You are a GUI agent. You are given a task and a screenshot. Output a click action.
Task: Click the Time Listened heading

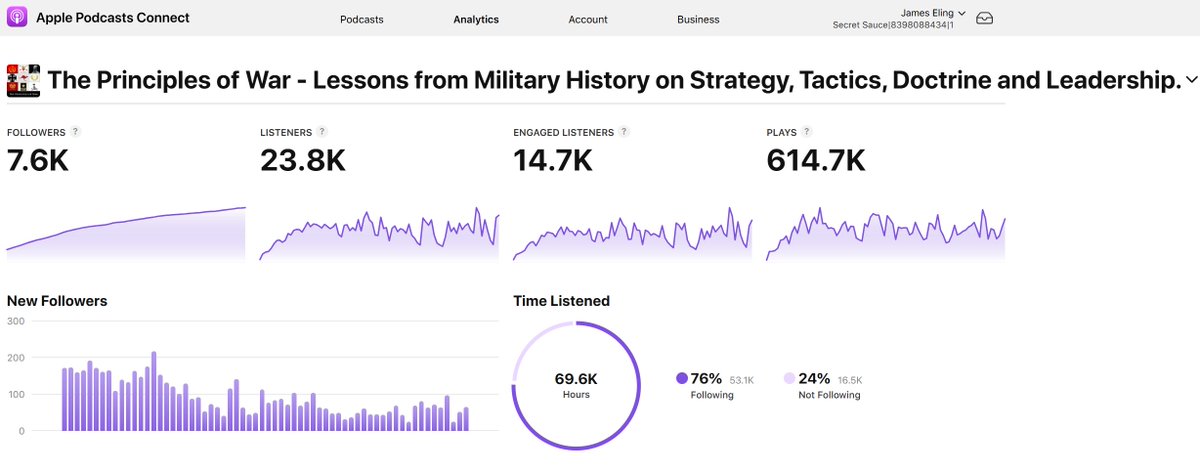[561, 300]
